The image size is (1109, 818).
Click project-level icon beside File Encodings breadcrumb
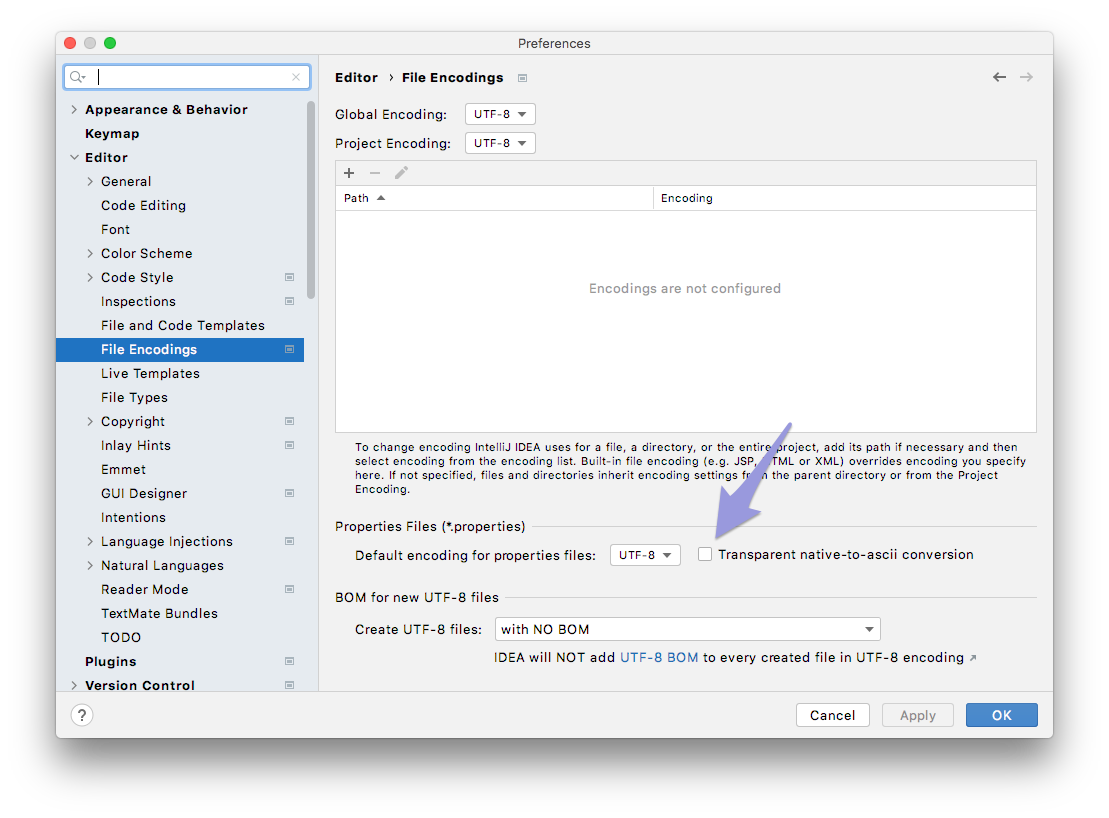(522, 78)
